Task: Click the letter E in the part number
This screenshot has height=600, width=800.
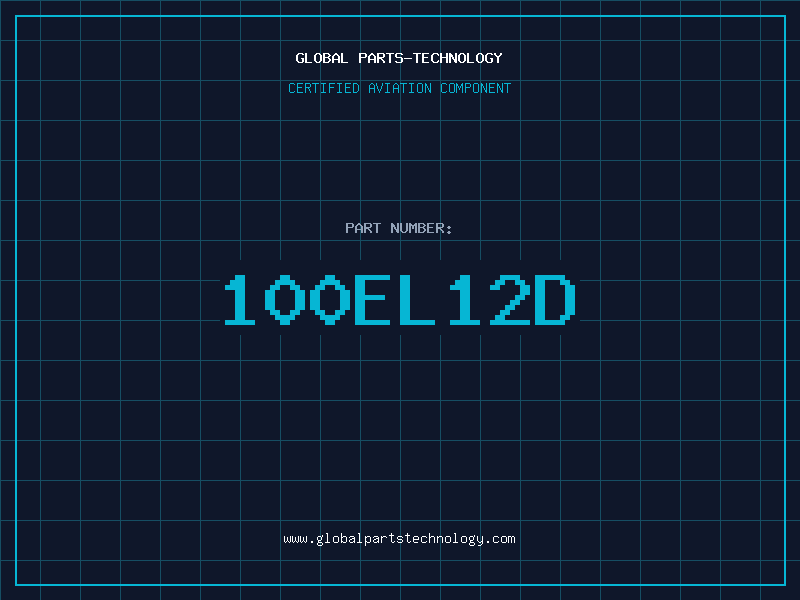Action: (372, 299)
